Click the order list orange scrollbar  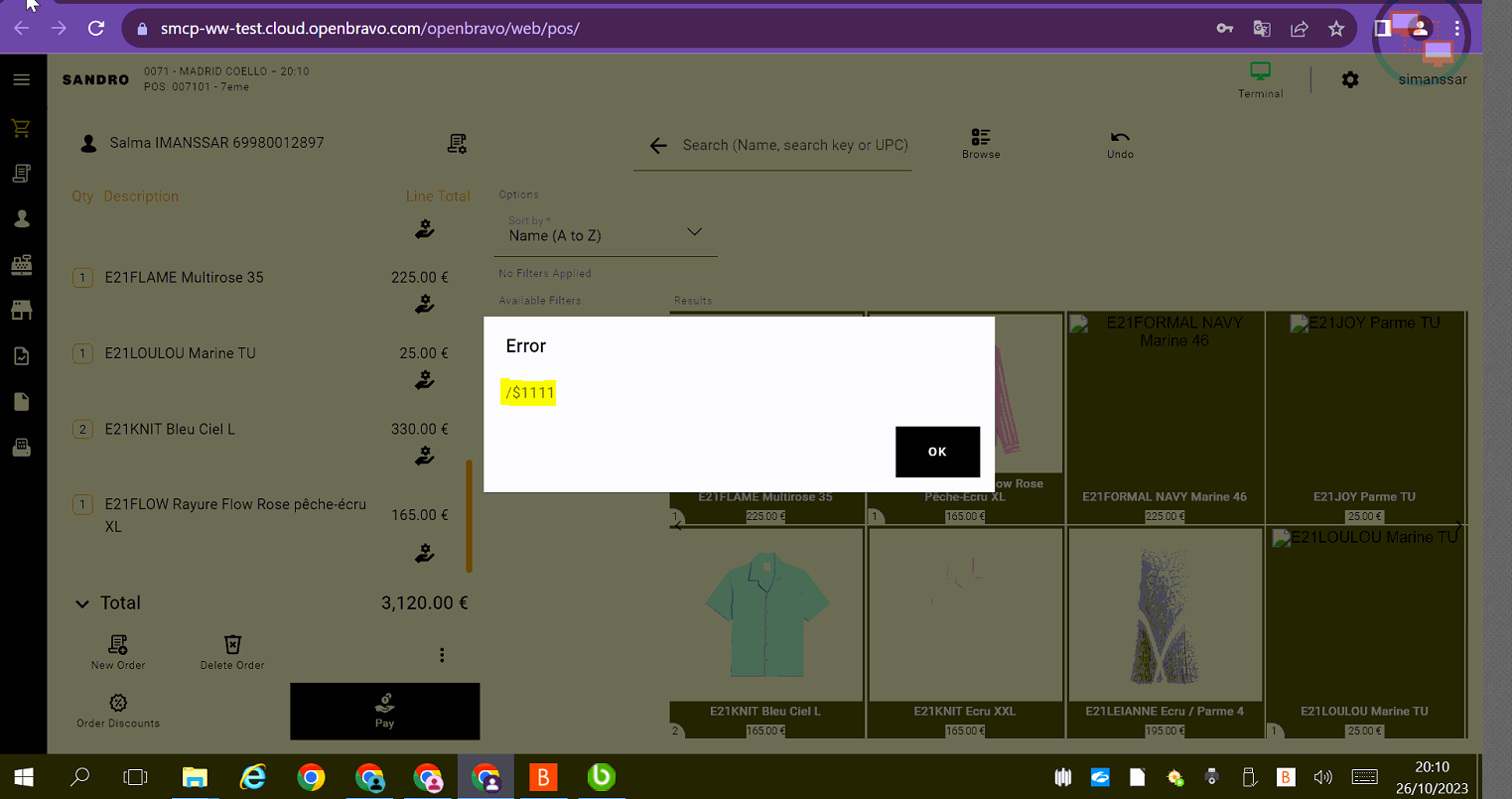click(469, 516)
